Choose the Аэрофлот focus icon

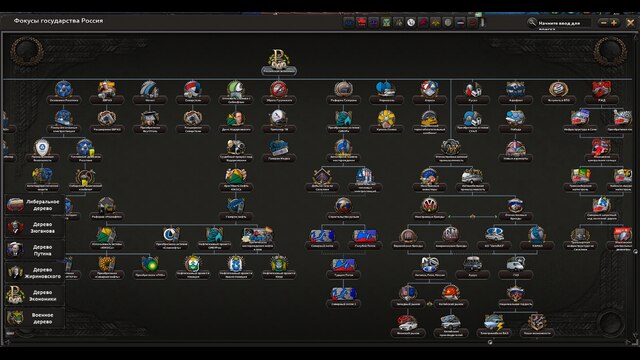(515, 89)
